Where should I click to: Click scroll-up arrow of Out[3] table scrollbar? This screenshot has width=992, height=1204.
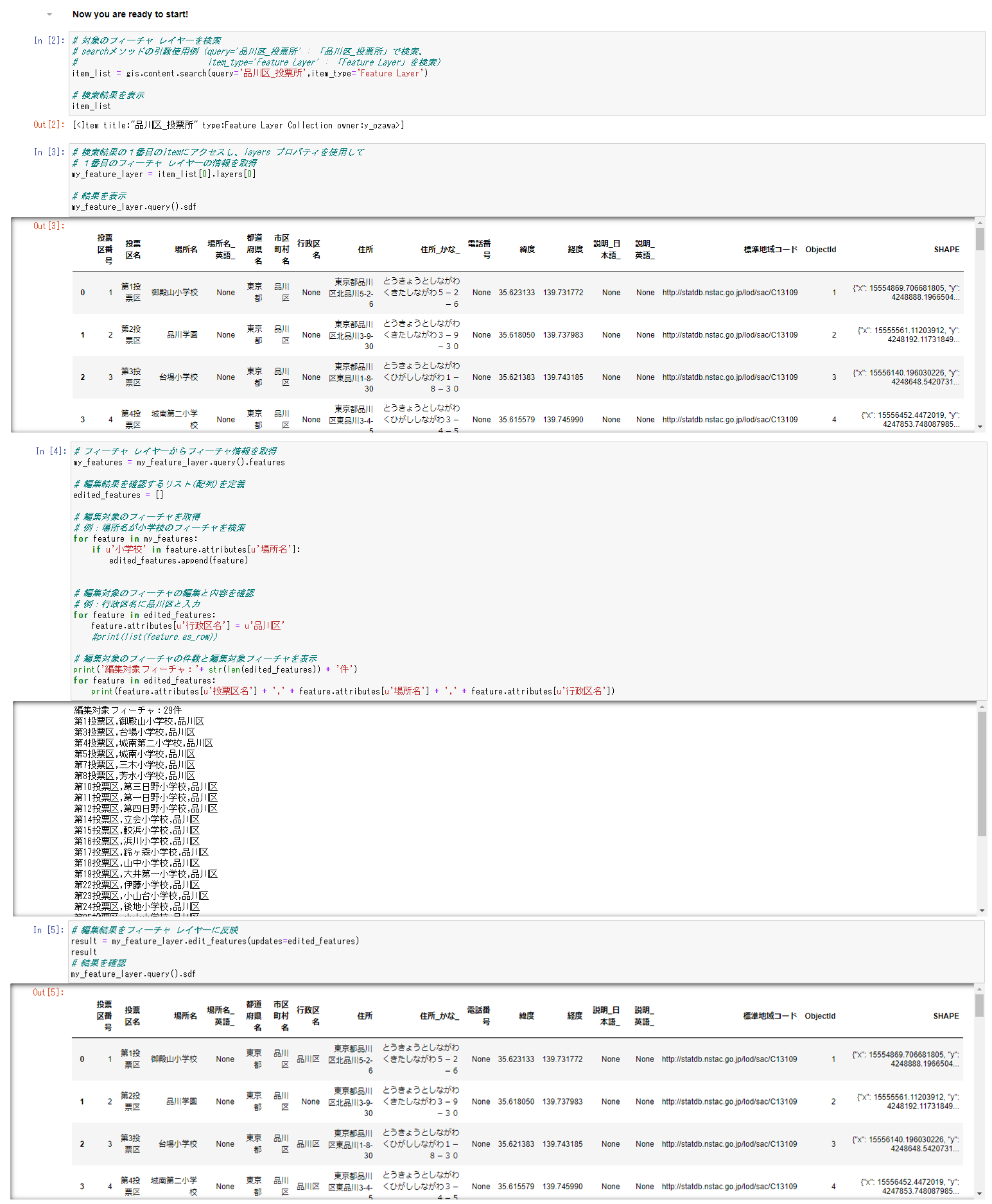[980, 223]
